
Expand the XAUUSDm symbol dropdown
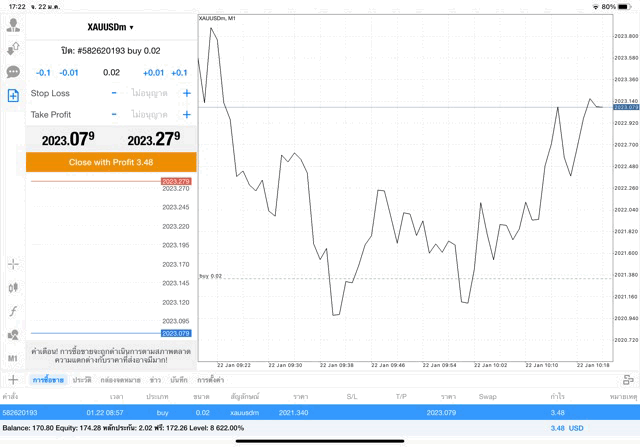111,27
